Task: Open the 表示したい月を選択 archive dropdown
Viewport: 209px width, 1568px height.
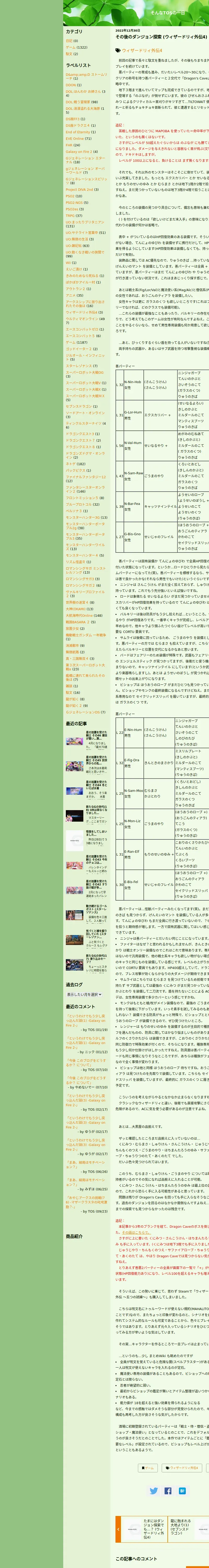Action: pos(84,995)
